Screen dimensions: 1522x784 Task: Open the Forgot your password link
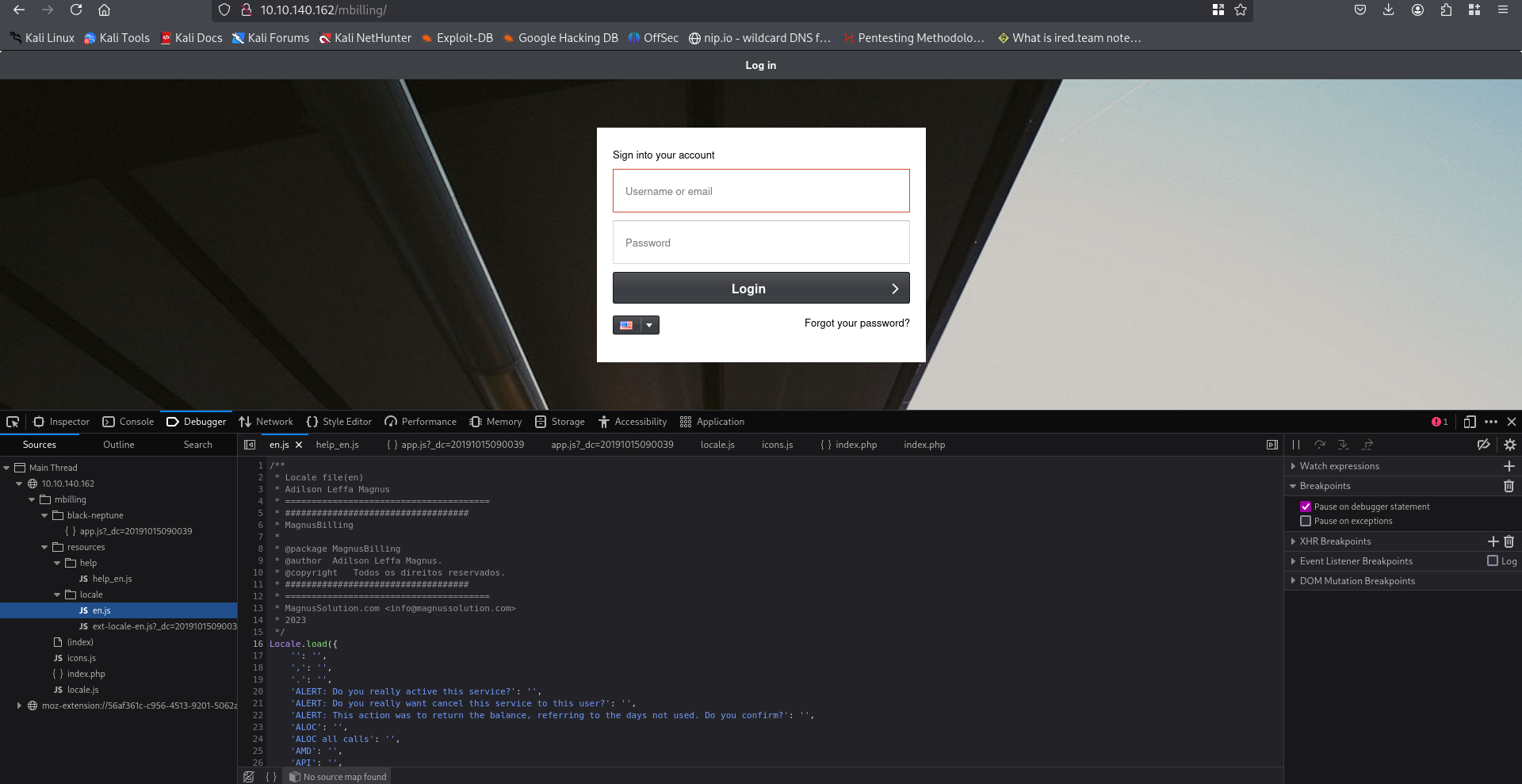point(856,323)
